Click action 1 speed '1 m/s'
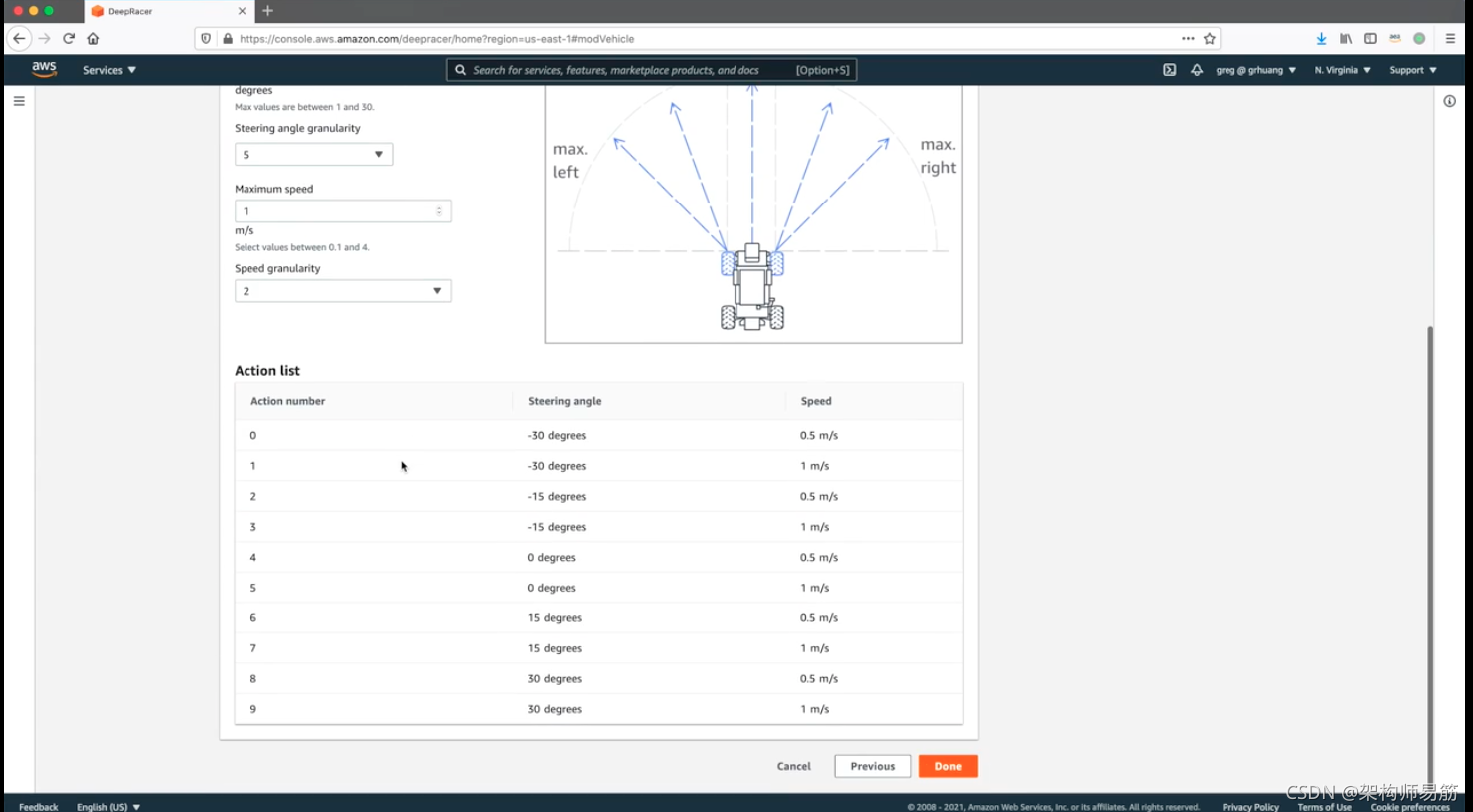 pos(814,466)
